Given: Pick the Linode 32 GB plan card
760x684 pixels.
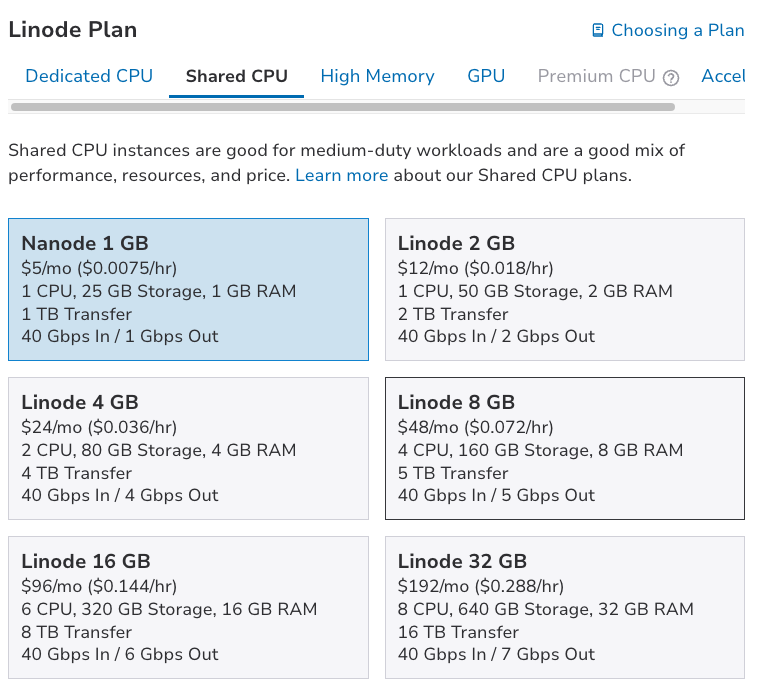Looking at the screenshot, I should pos(565,607).
